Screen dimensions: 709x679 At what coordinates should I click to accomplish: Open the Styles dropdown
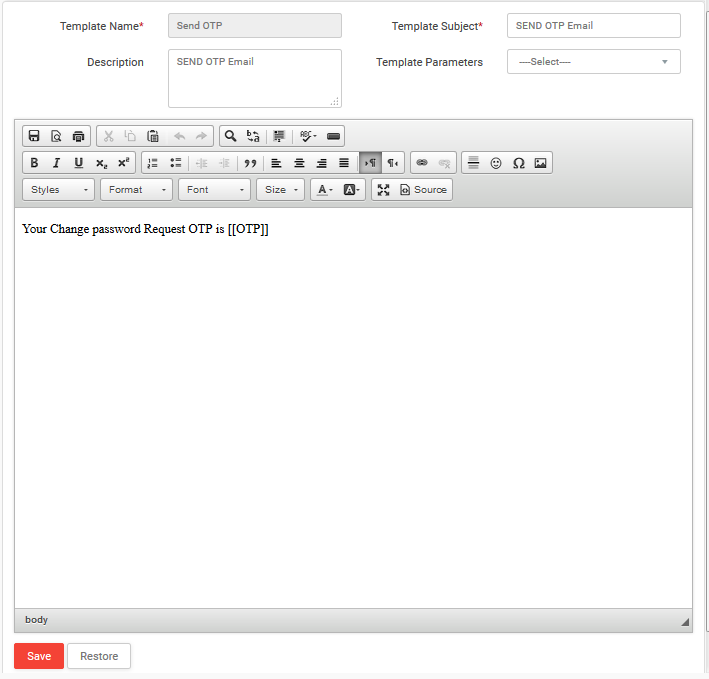tap(58, 189)
